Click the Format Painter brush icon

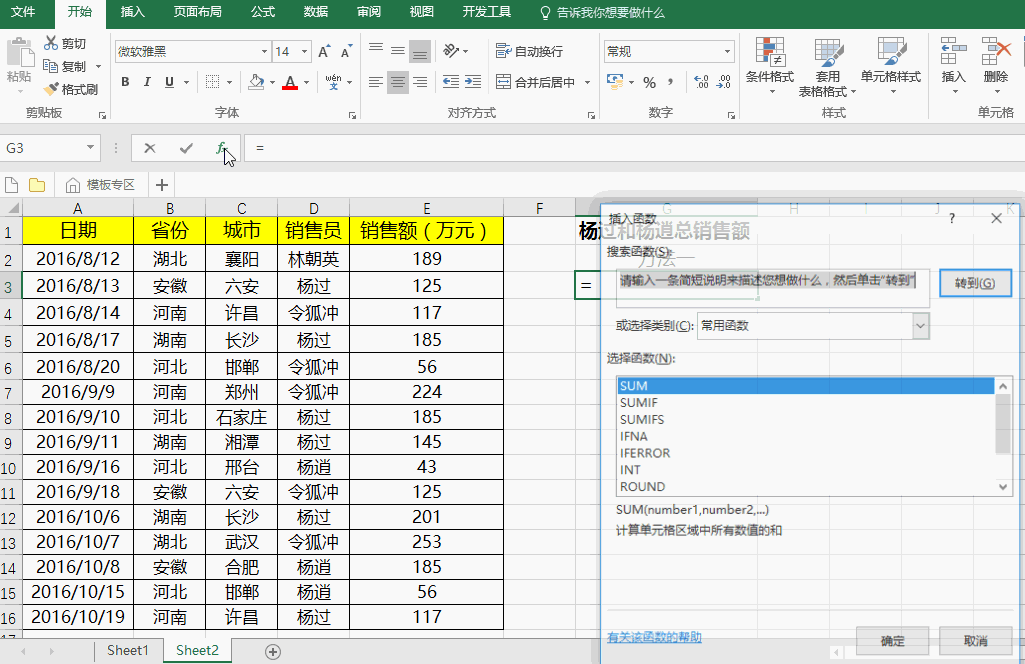click(x=52, y=89)
